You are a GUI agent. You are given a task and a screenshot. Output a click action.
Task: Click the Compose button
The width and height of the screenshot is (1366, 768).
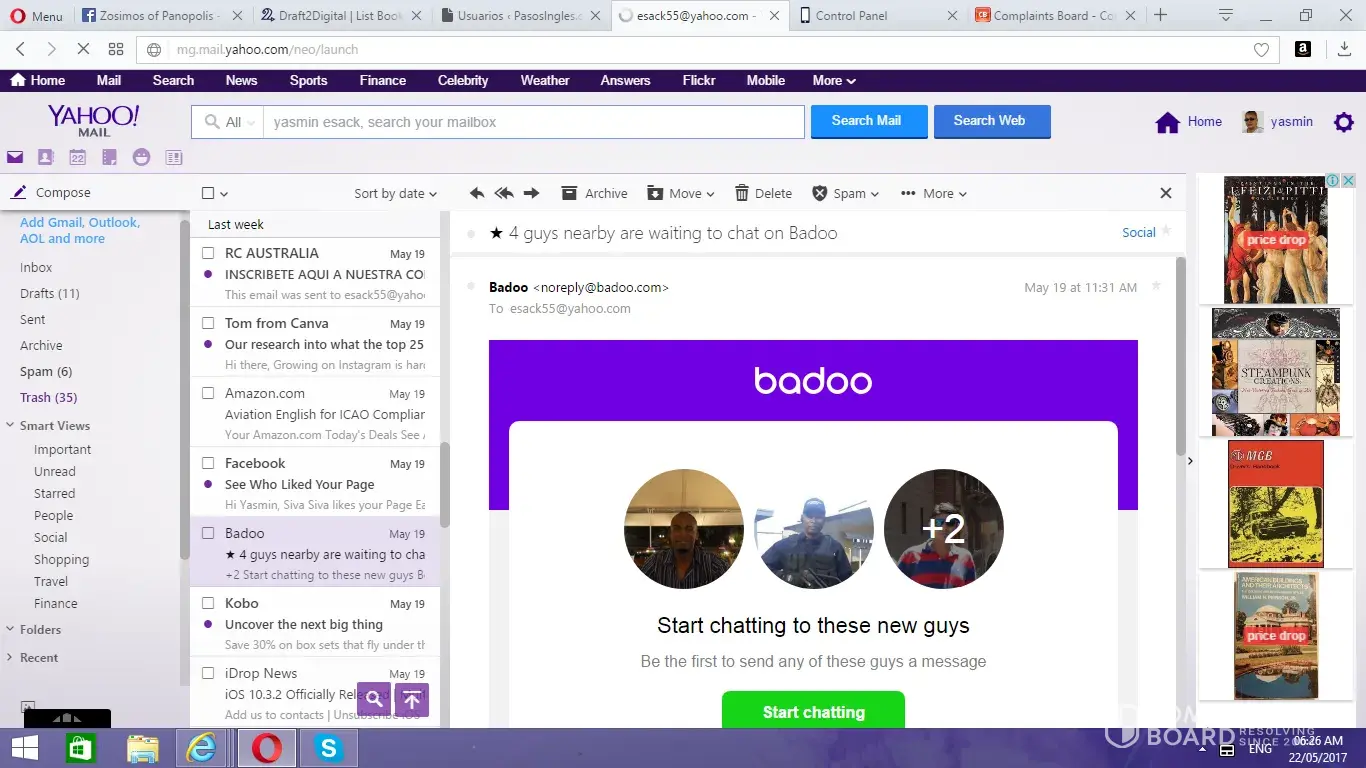pos(50,193)
